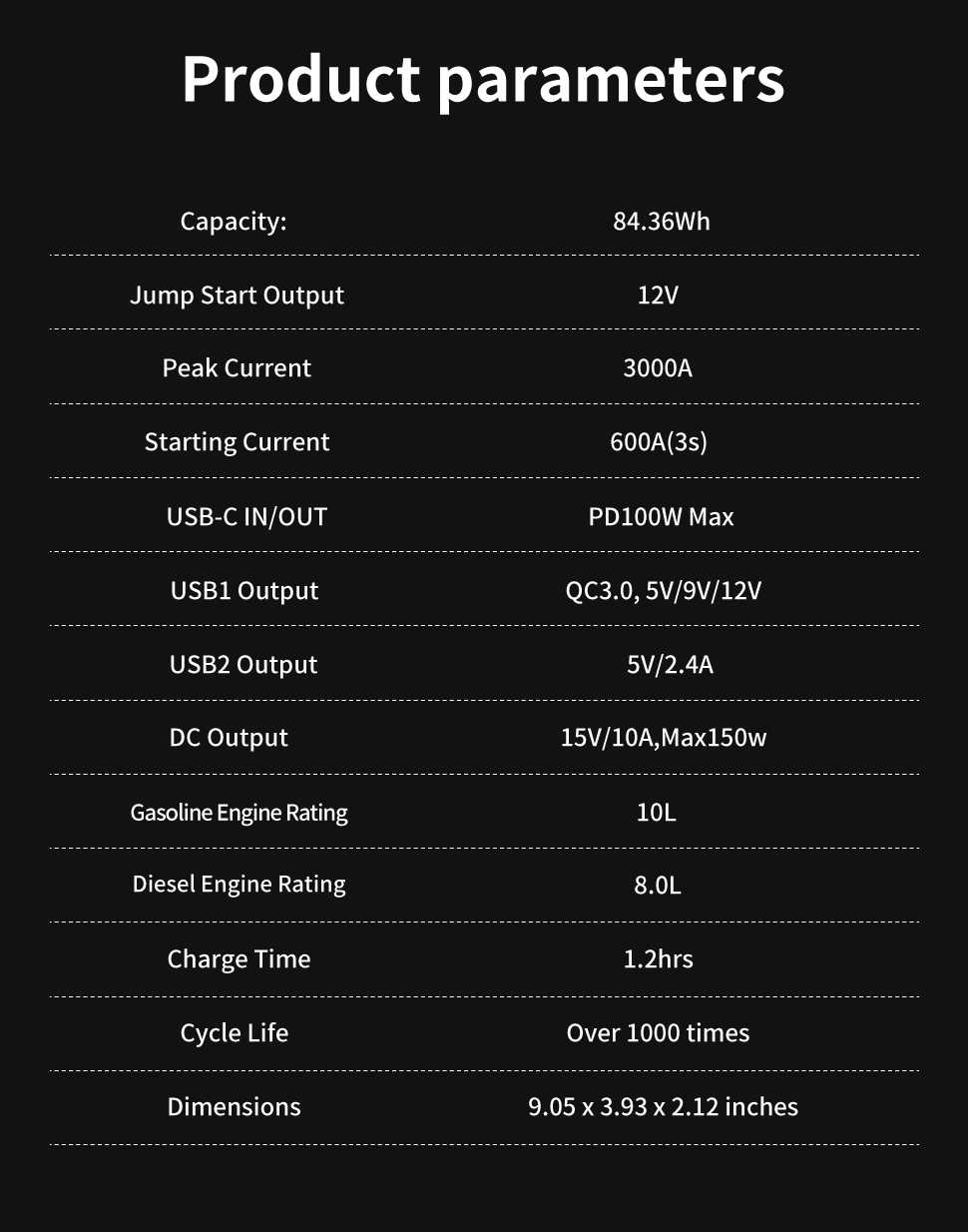This screenshot has width=968, height=1232.
Task: Select the Jump Start Output label
Action: pyautogui.click(x=237, y=296)
